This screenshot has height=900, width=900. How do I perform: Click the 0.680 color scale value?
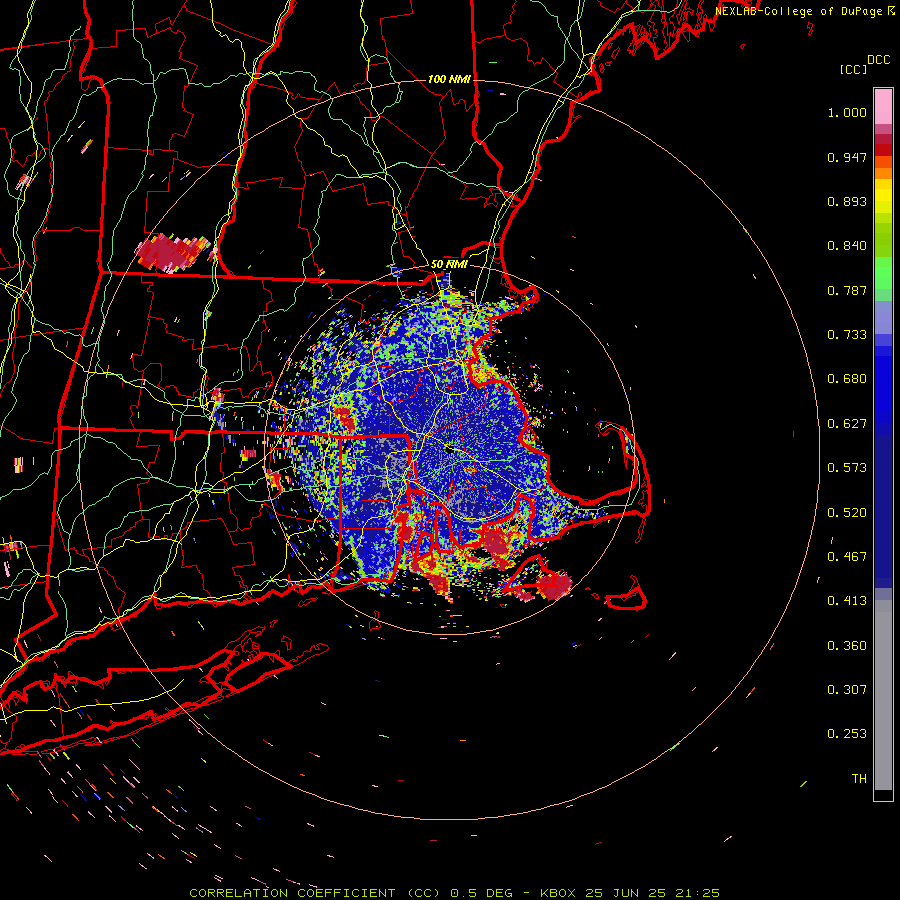pos(847,379)
